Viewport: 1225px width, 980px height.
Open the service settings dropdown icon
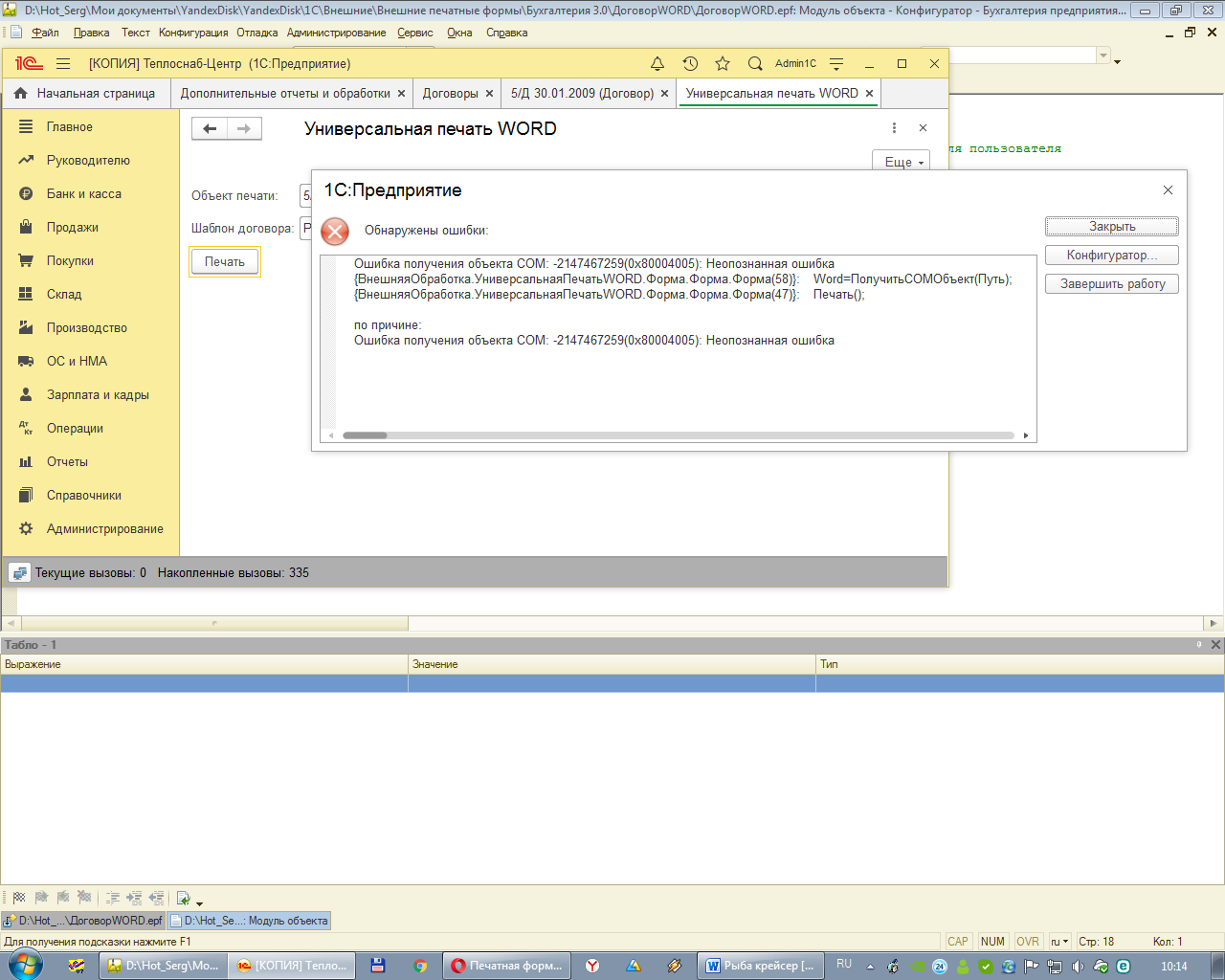[x=836, y=64]
